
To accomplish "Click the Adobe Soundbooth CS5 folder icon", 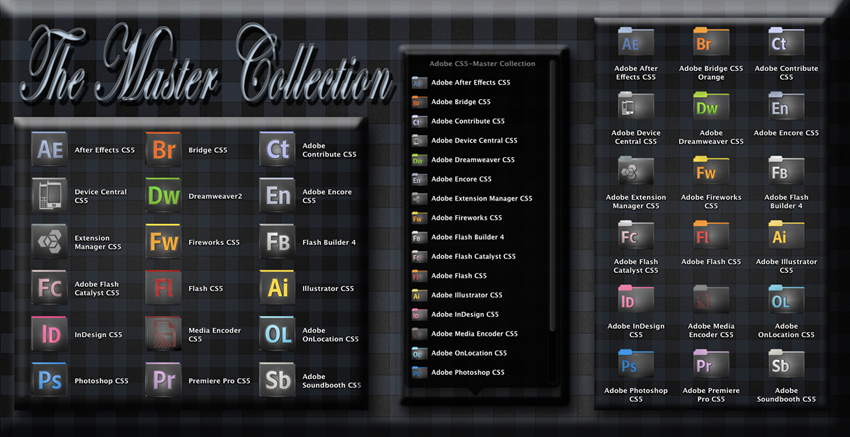I will pyautogui.click(x=786, y=364).
